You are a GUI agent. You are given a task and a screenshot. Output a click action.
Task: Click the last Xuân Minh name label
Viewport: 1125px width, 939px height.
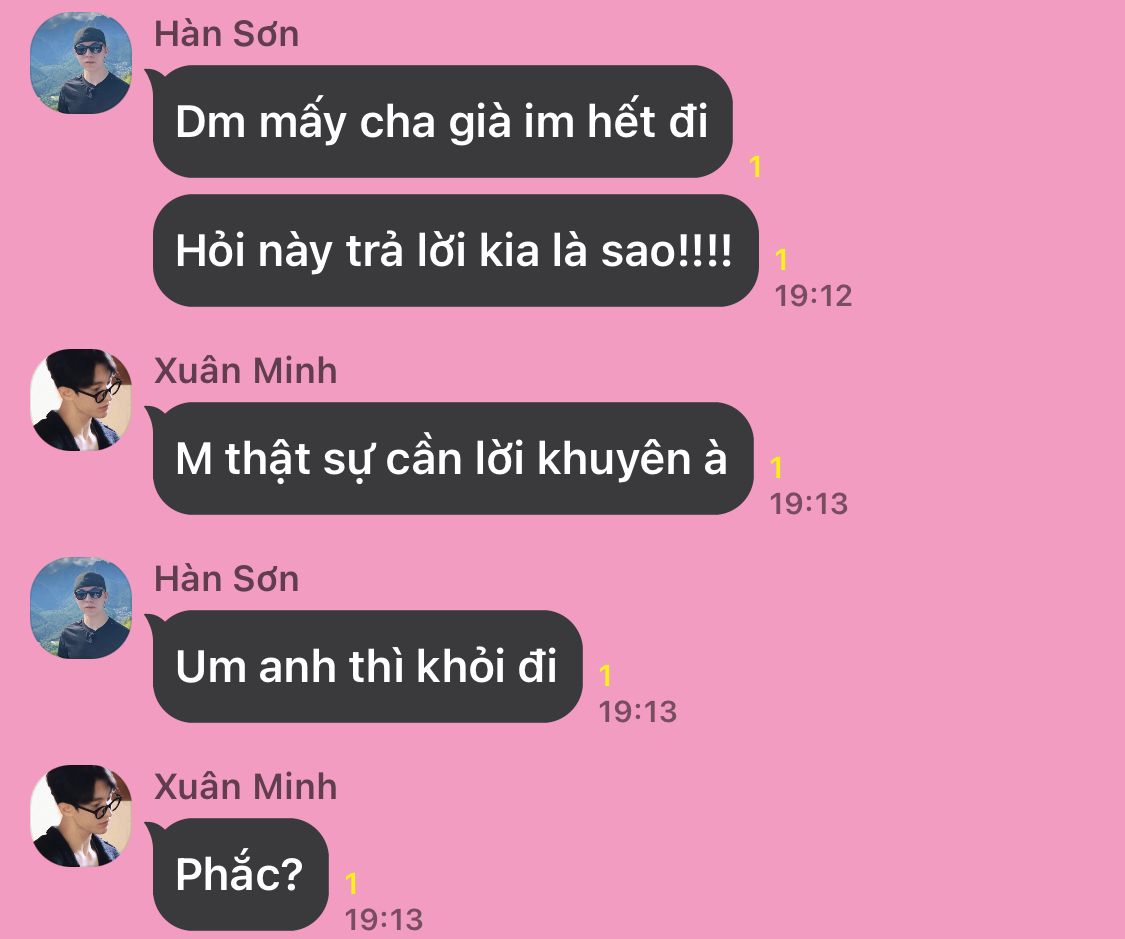pos(245,787)
